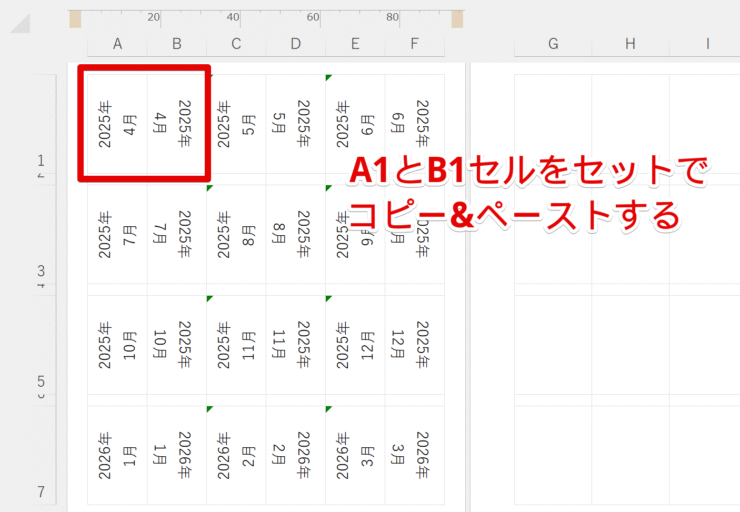Select row 1 header
The height and width of the screenshot is (512, 740).
[42, 124]
